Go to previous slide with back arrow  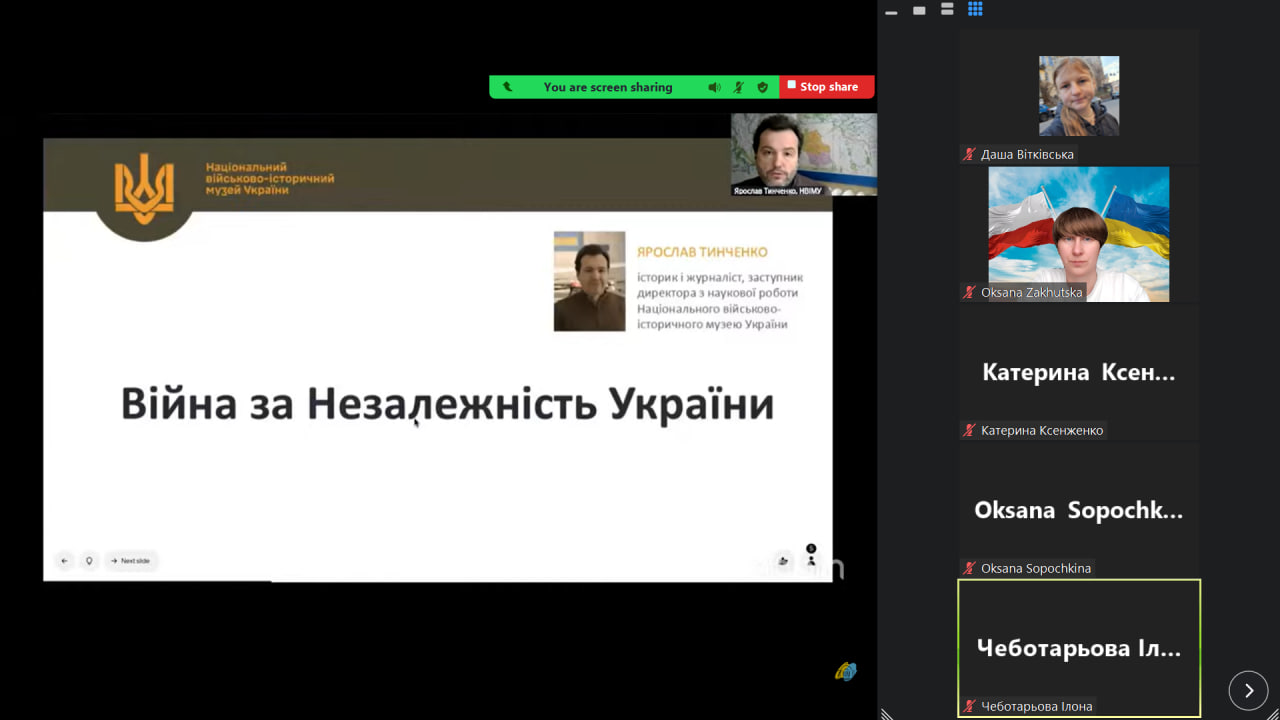[x=65, y=561]
